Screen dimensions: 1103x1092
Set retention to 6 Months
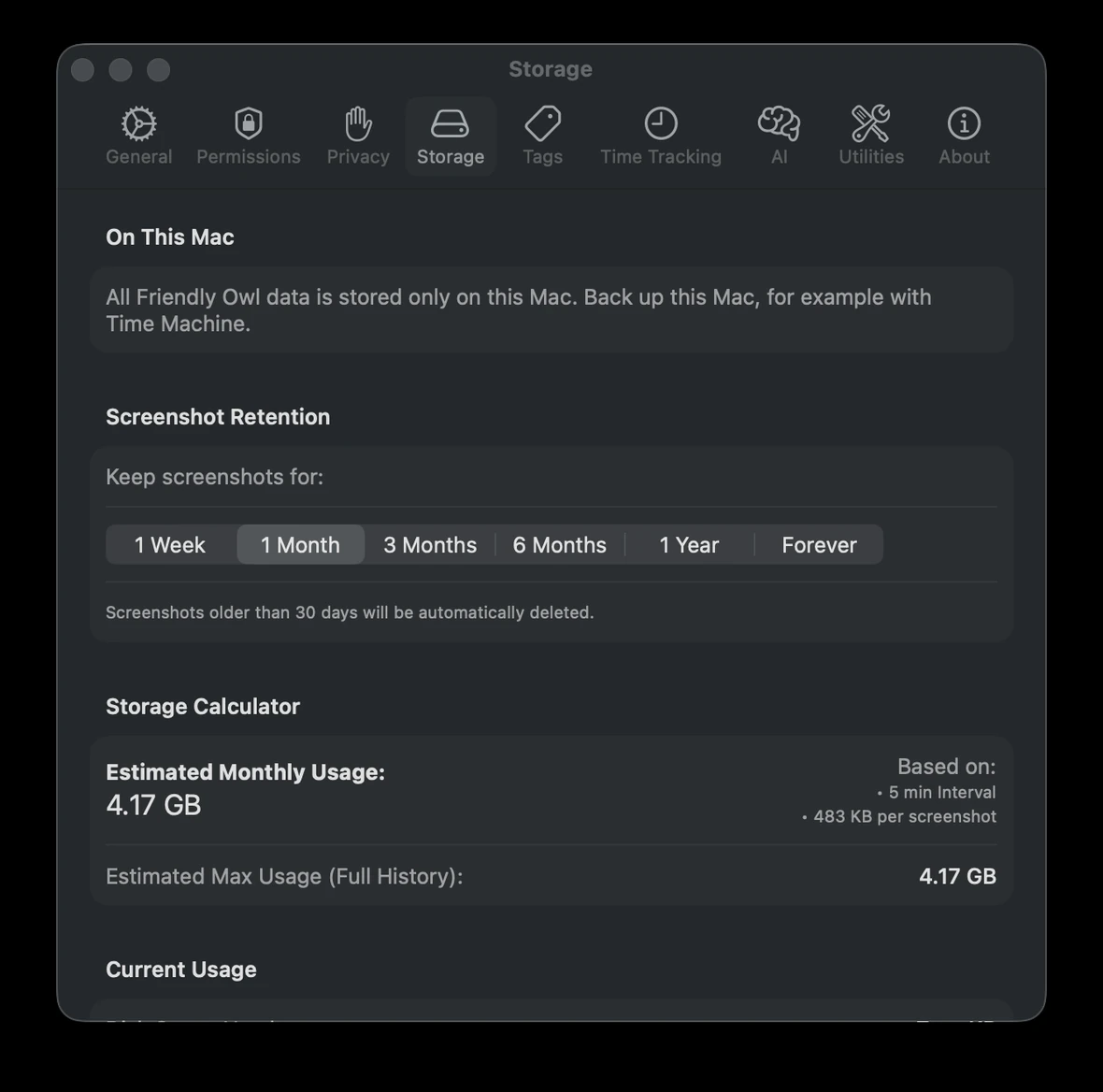tap(559, 544)
